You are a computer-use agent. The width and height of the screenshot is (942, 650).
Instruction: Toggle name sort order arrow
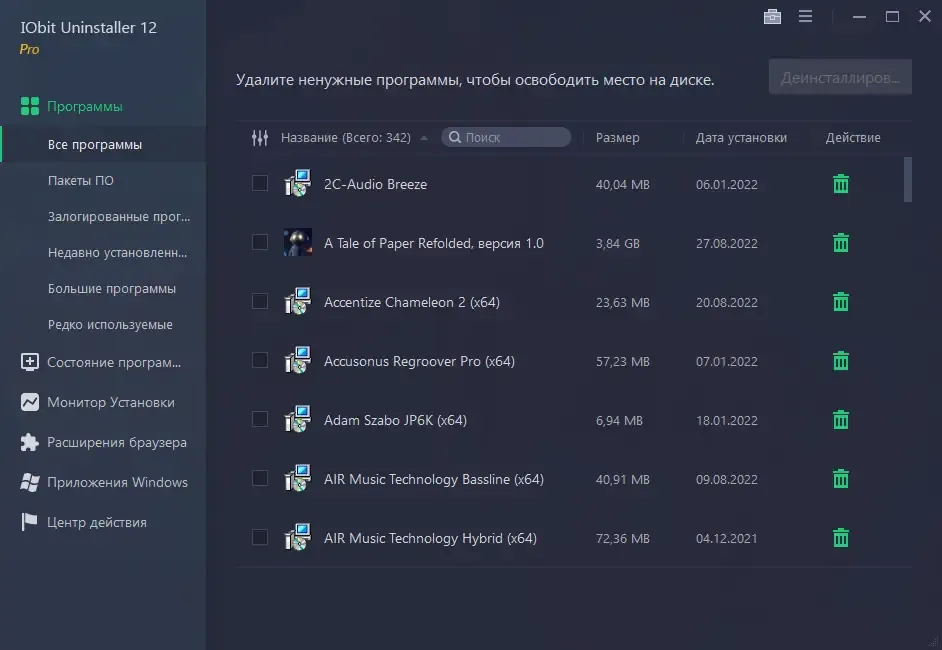[x=424, y=138]
